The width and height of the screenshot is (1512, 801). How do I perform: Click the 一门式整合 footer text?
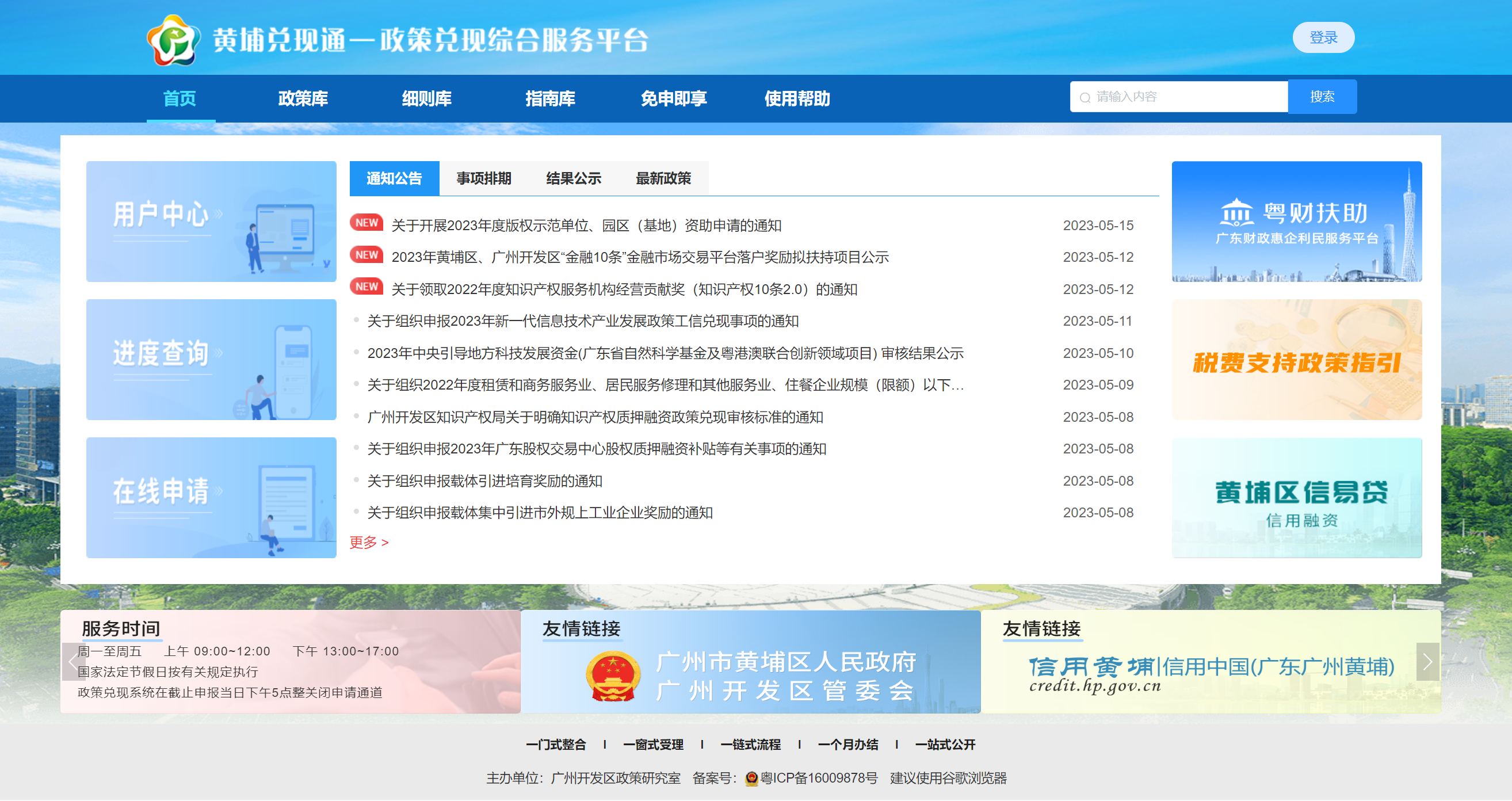coord(556,745)
